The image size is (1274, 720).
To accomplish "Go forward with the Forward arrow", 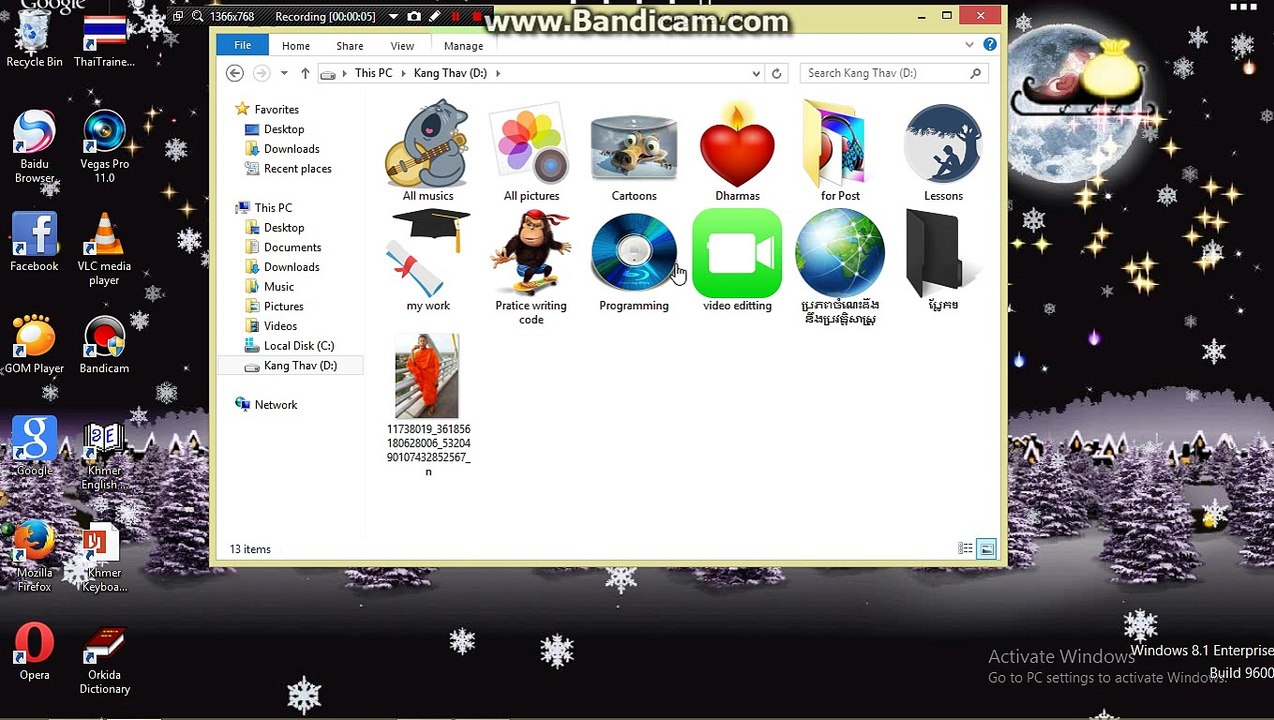I will [x=261, y=73].
